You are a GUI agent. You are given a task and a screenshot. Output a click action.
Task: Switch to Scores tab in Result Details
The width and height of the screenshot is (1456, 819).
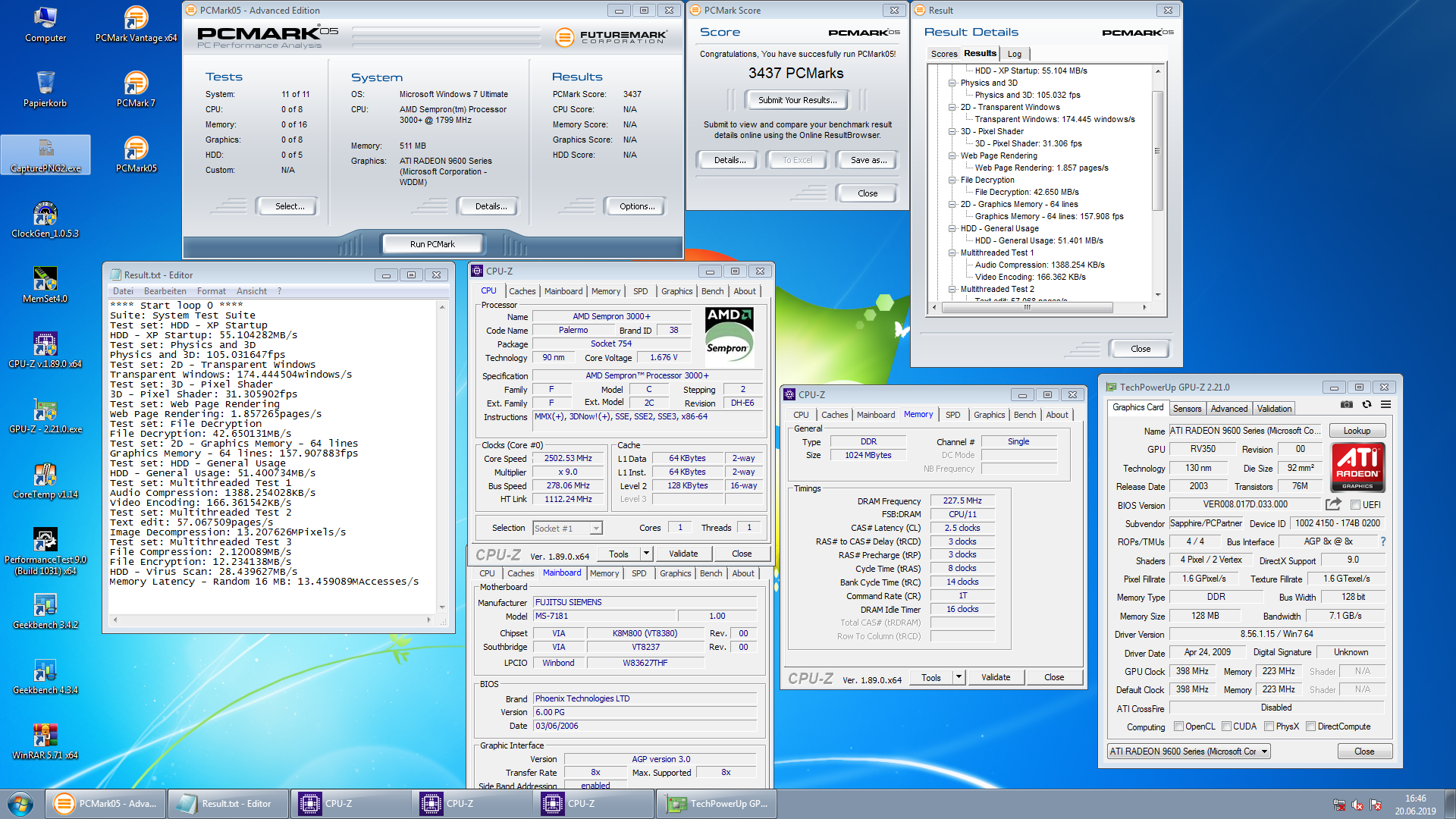pyautogui.click(x=944, y=54)
